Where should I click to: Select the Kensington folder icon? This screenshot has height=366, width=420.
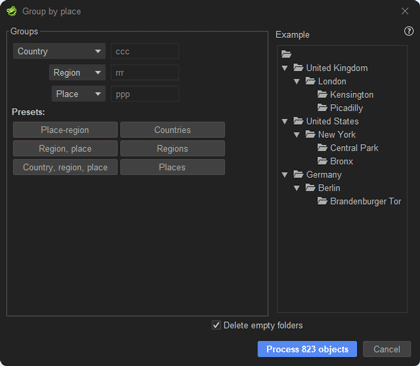tap(322, 94)
